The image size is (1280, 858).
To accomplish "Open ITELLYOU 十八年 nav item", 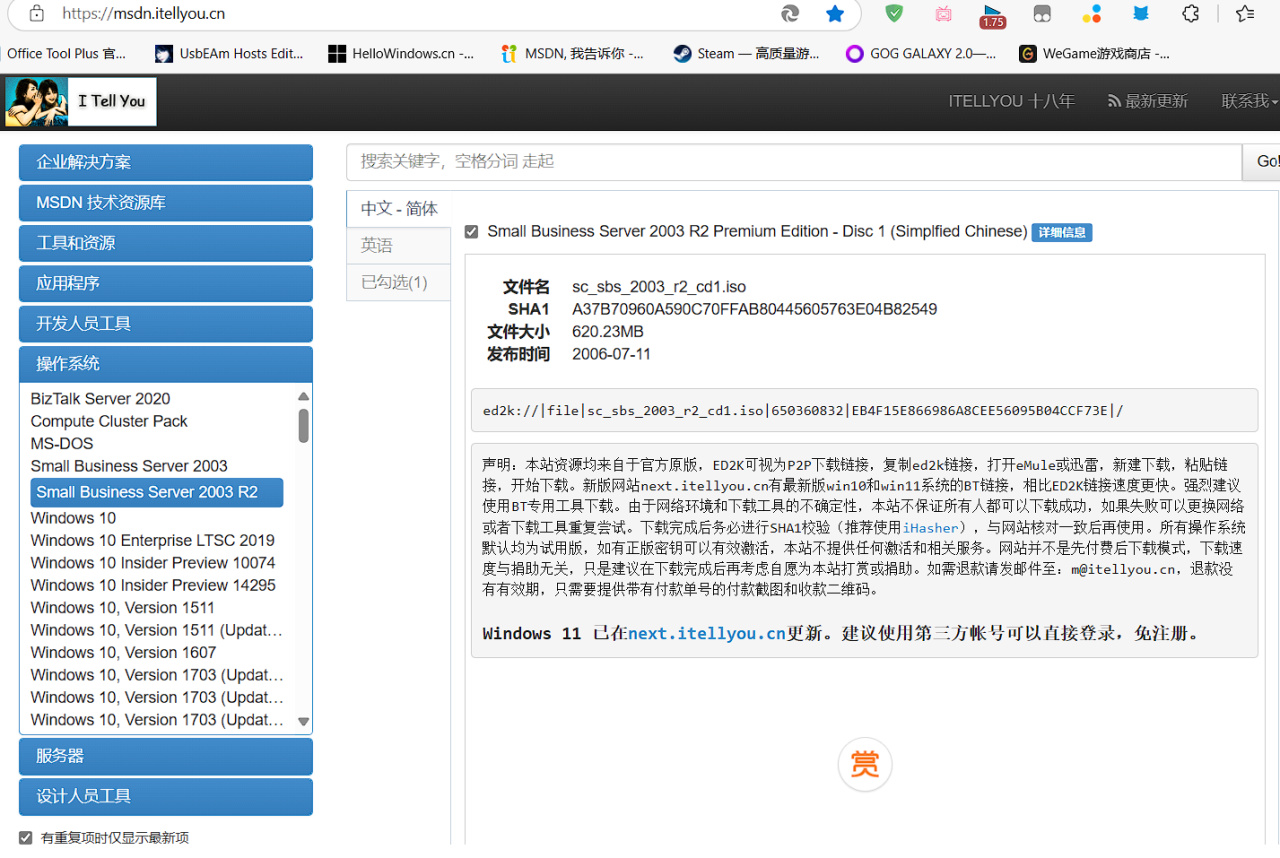I will click(x=1011, y=101).
